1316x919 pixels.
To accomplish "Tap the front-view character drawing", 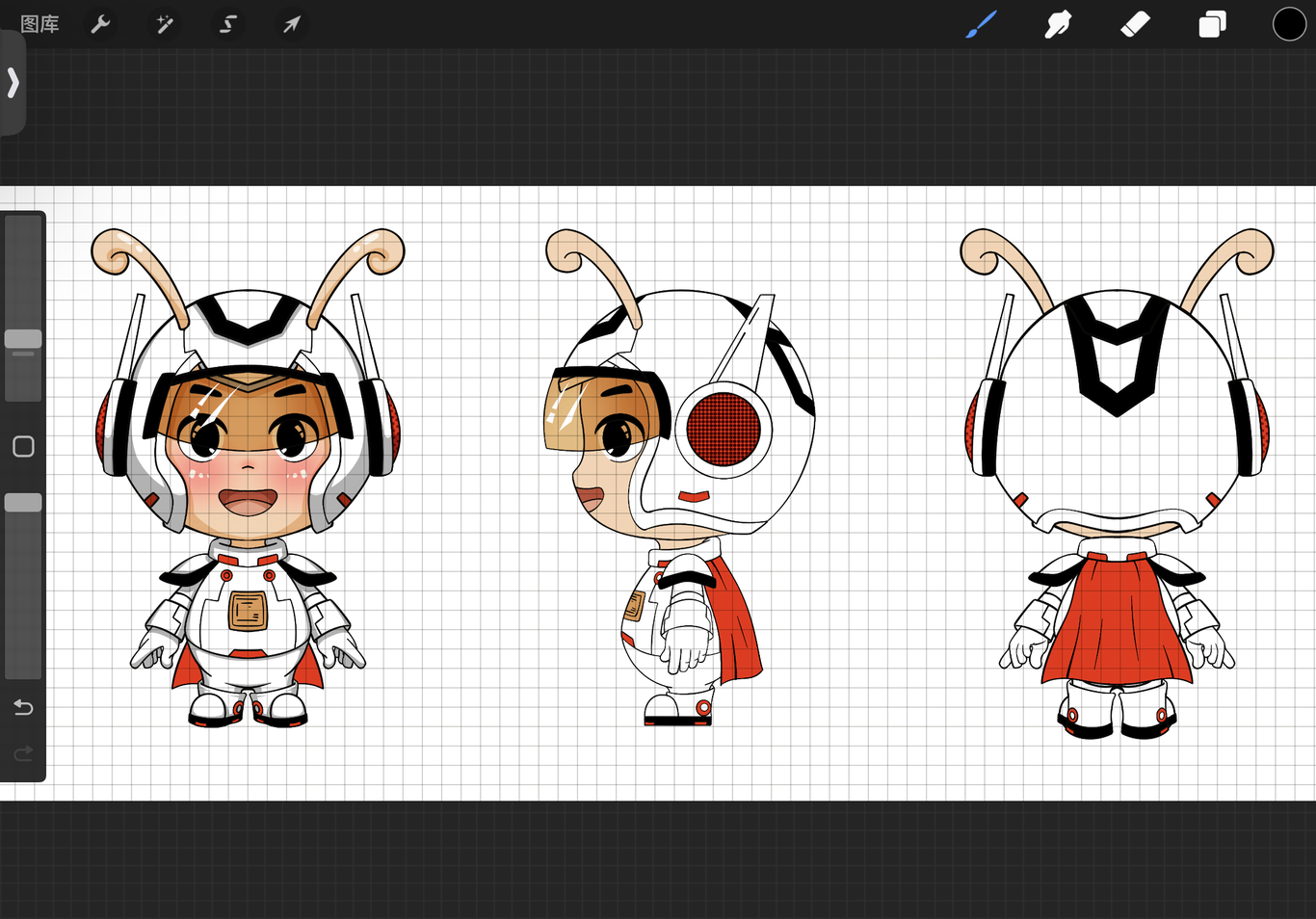I will 248,478.
